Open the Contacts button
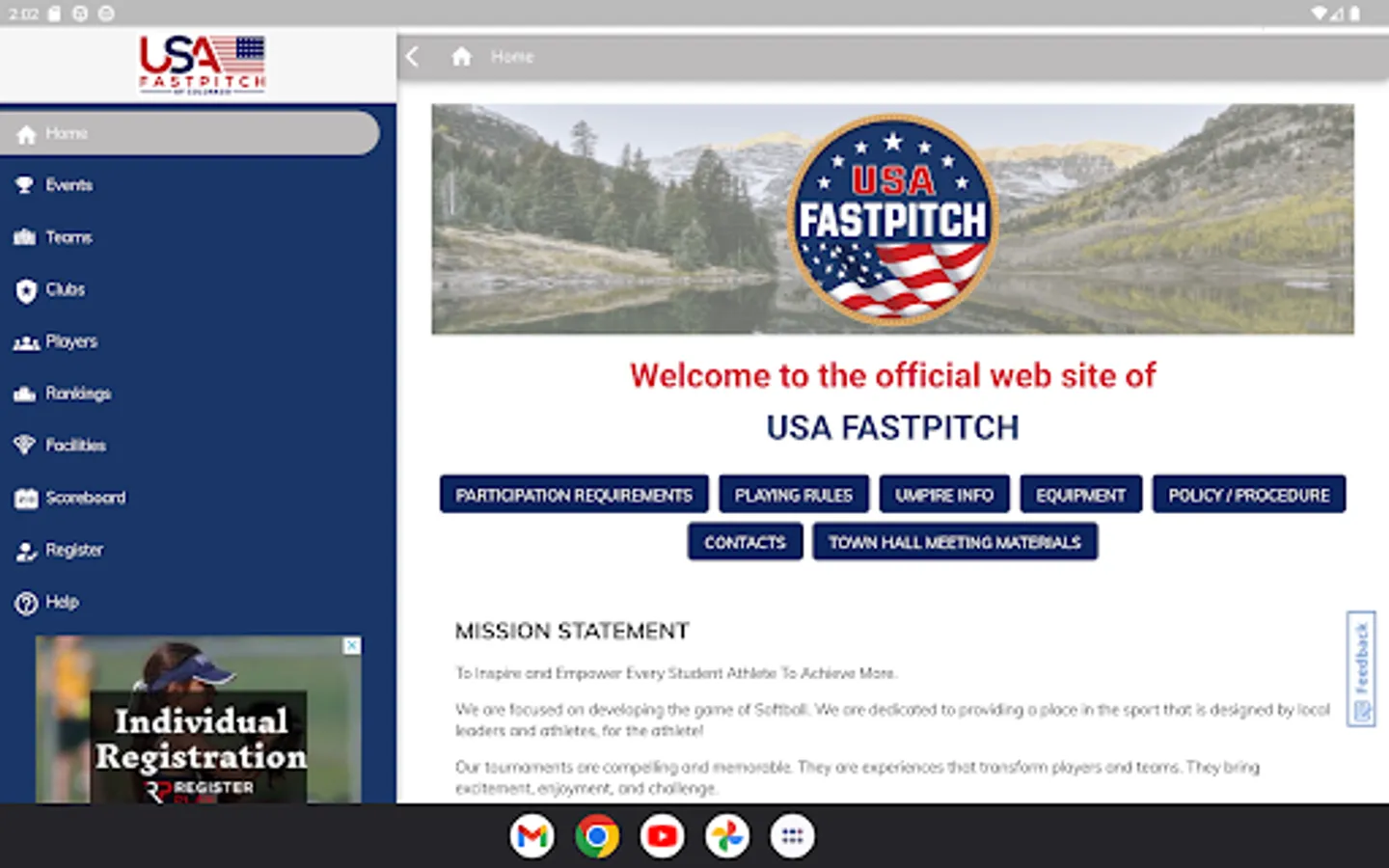 pyautogui.click(x=745, y=542)
